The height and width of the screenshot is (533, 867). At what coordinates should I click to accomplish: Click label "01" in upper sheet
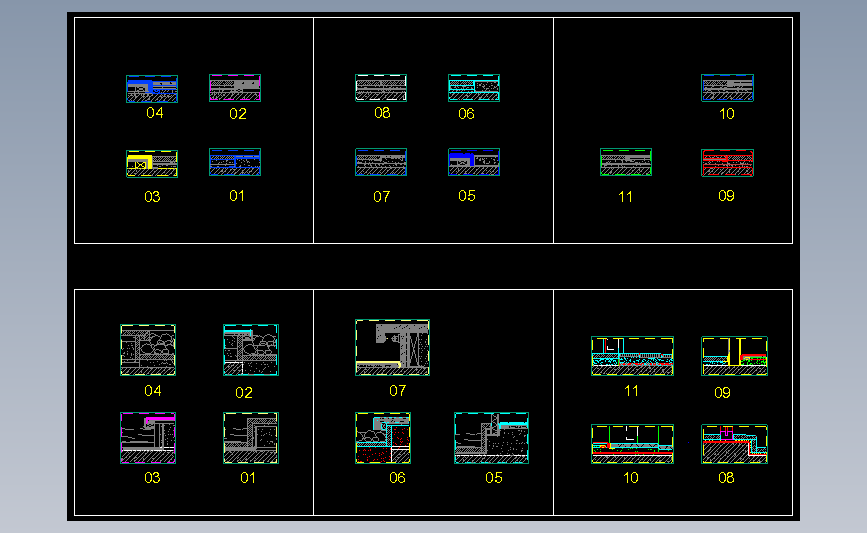coord(237,196)
